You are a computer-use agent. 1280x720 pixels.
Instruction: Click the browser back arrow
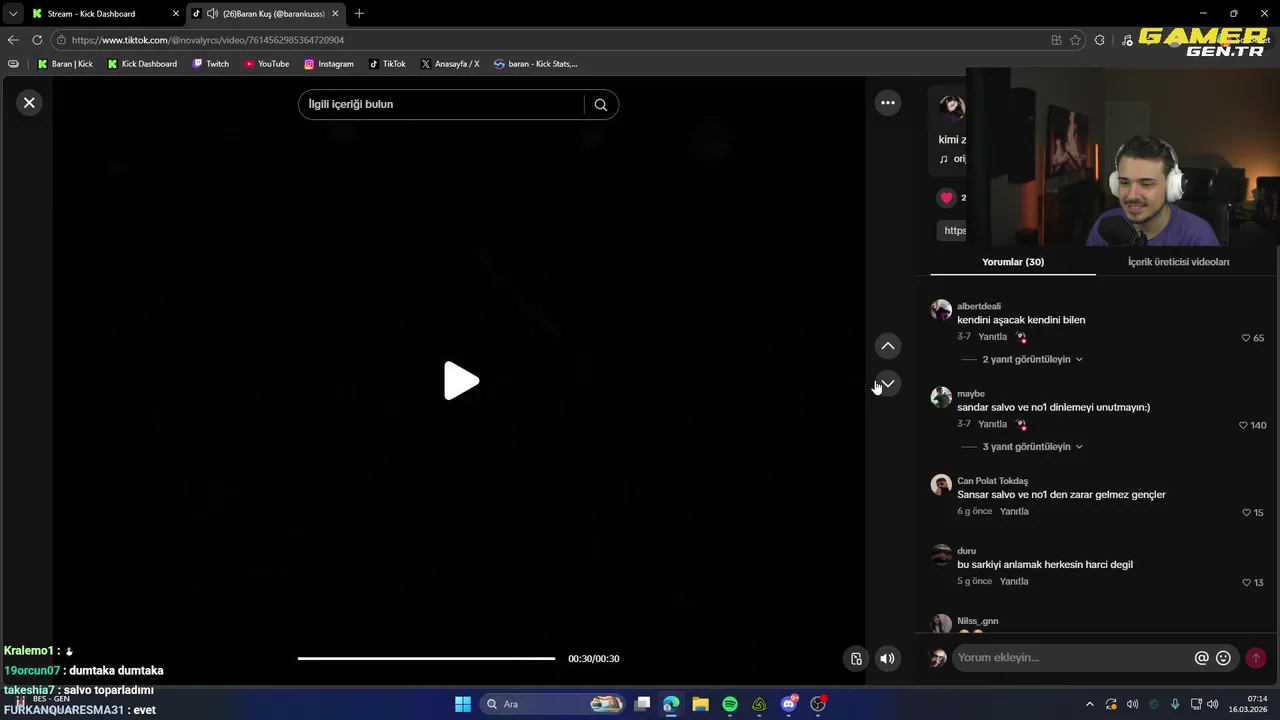pos(13,40)
